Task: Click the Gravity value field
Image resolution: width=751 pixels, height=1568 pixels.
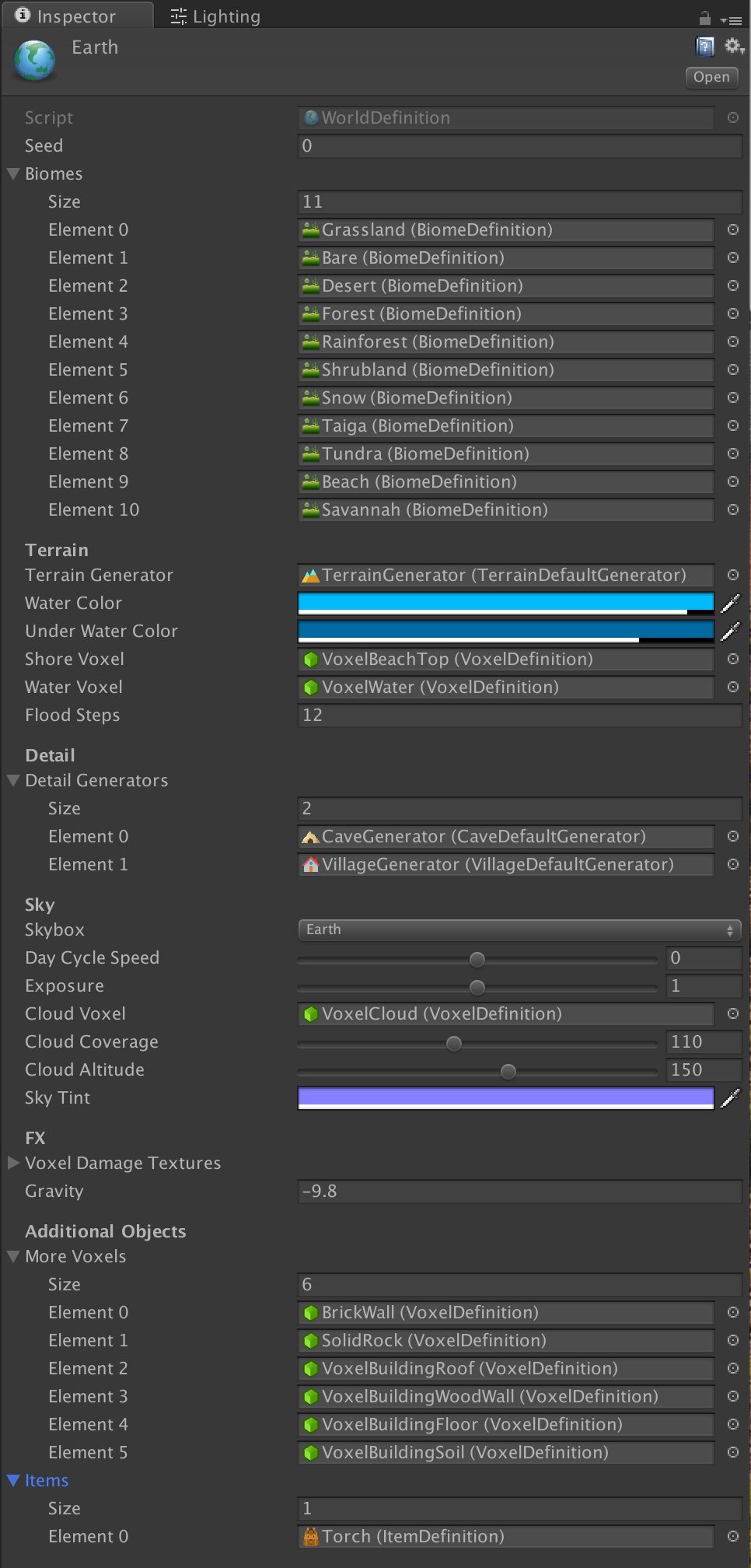Action: 519,1192
